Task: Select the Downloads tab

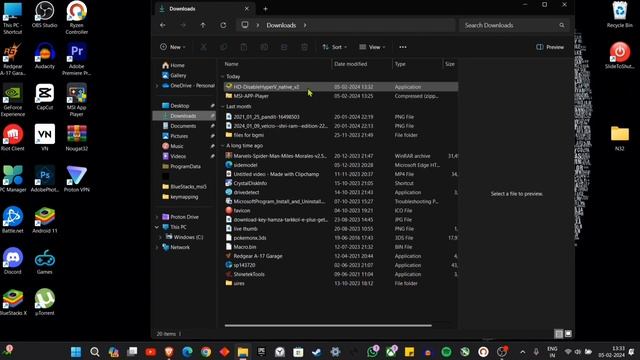Action: pyautogui.click(x=204, y=9)
